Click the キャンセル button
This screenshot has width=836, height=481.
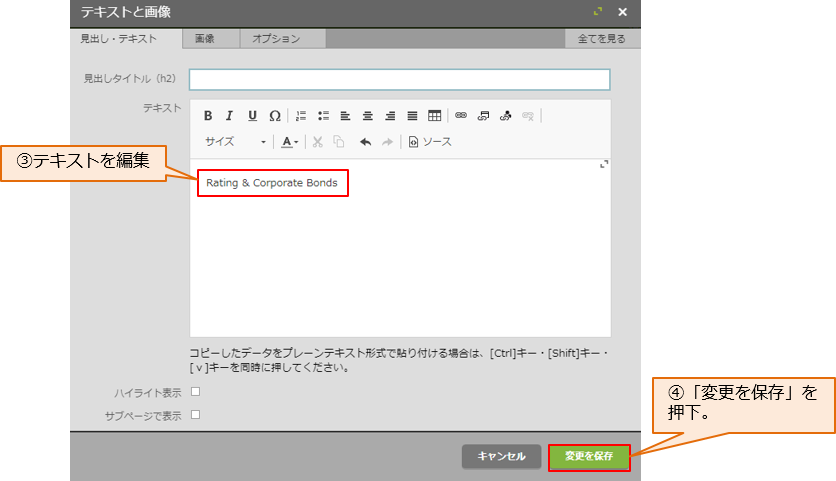point(501,456)
